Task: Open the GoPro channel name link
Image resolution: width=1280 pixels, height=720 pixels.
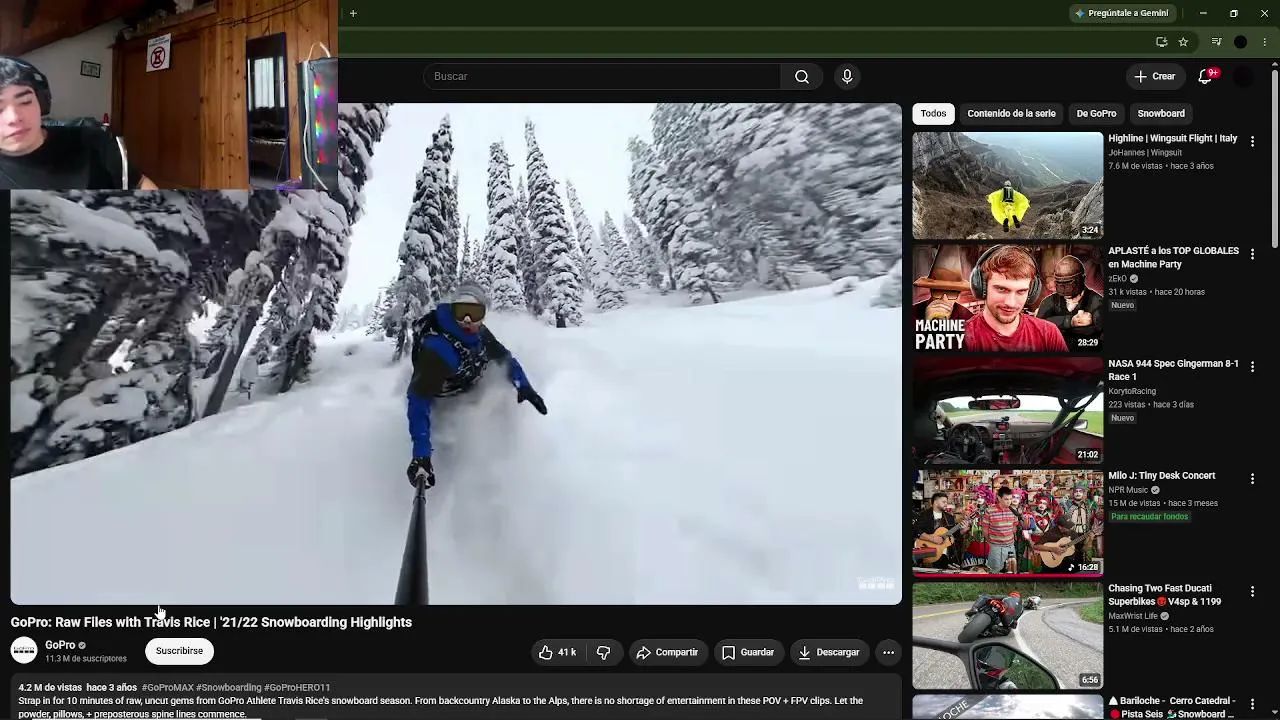Action: point(60,645)
